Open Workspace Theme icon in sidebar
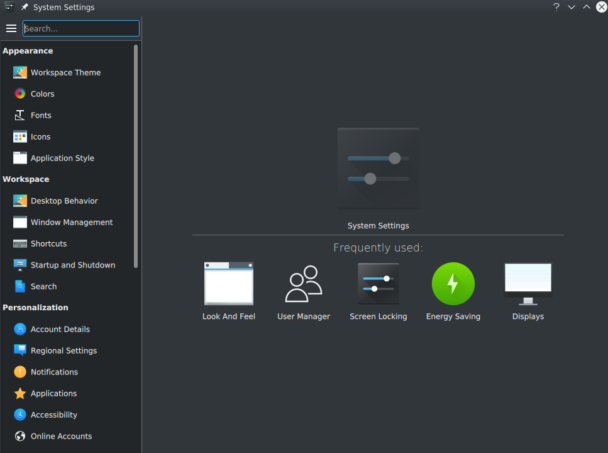 (20, 73)
